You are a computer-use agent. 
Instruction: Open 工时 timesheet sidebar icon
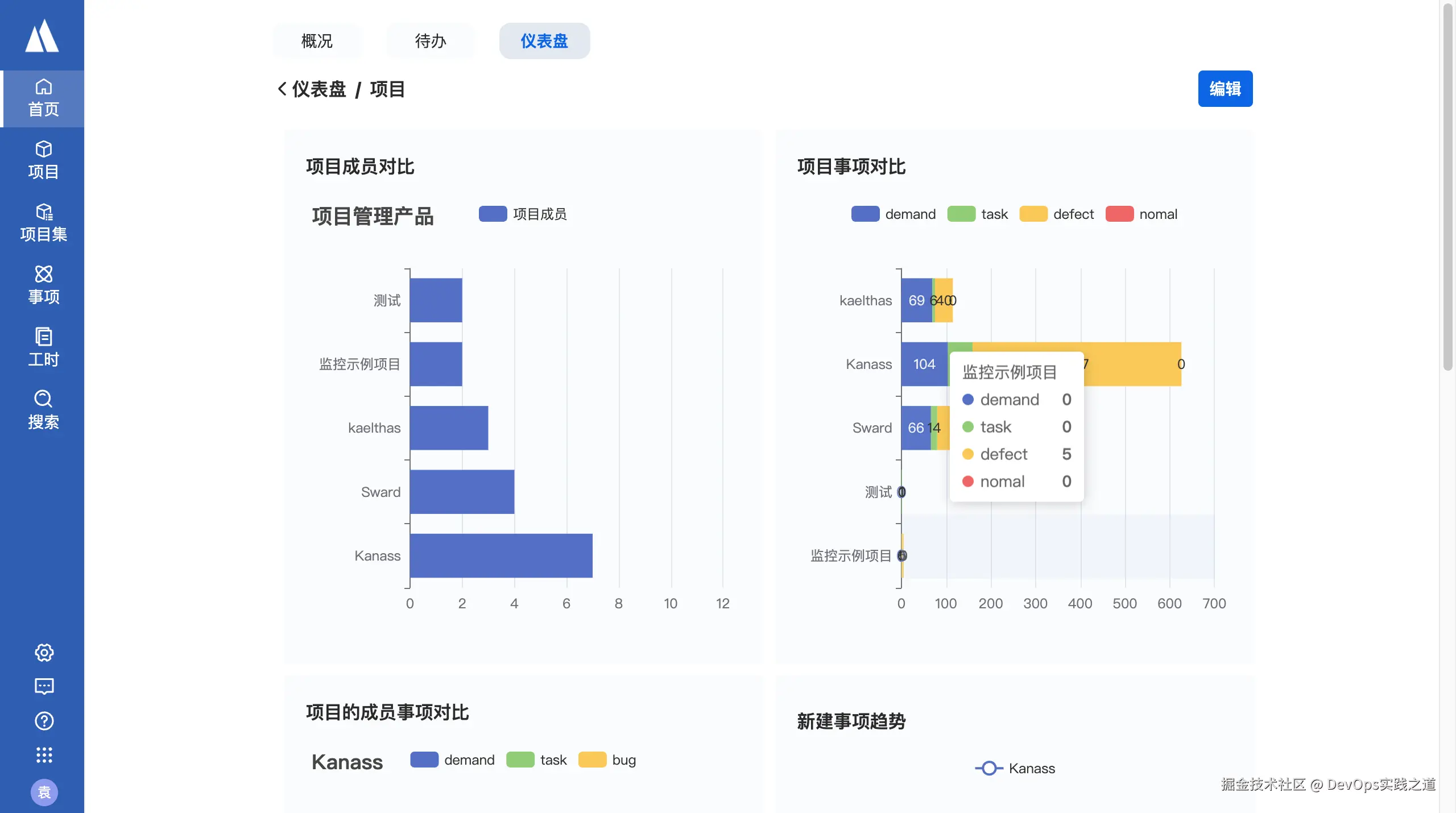(x=43, y=347)
